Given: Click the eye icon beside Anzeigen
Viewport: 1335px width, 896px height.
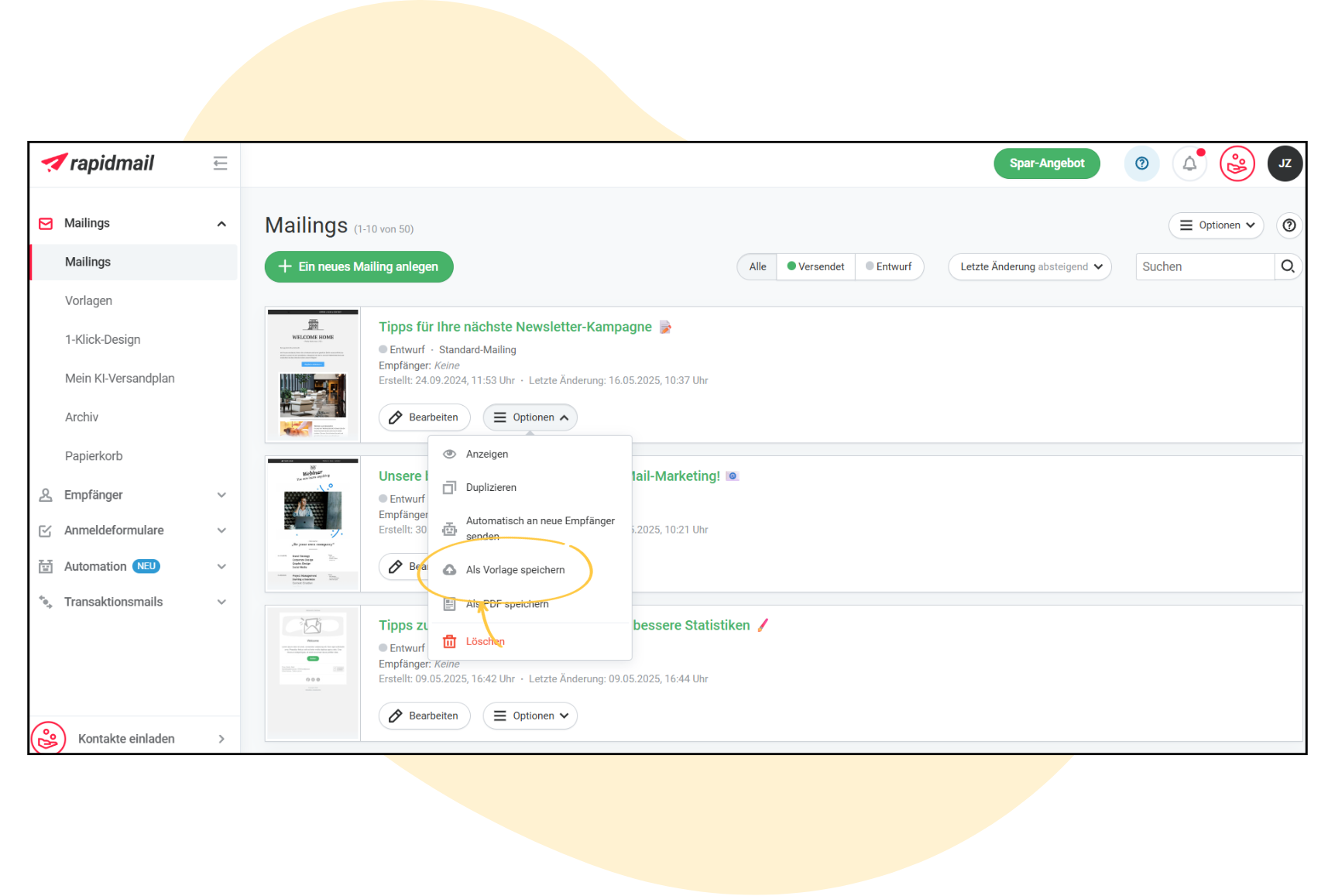Looking at the screenshot, I should 449,454.
